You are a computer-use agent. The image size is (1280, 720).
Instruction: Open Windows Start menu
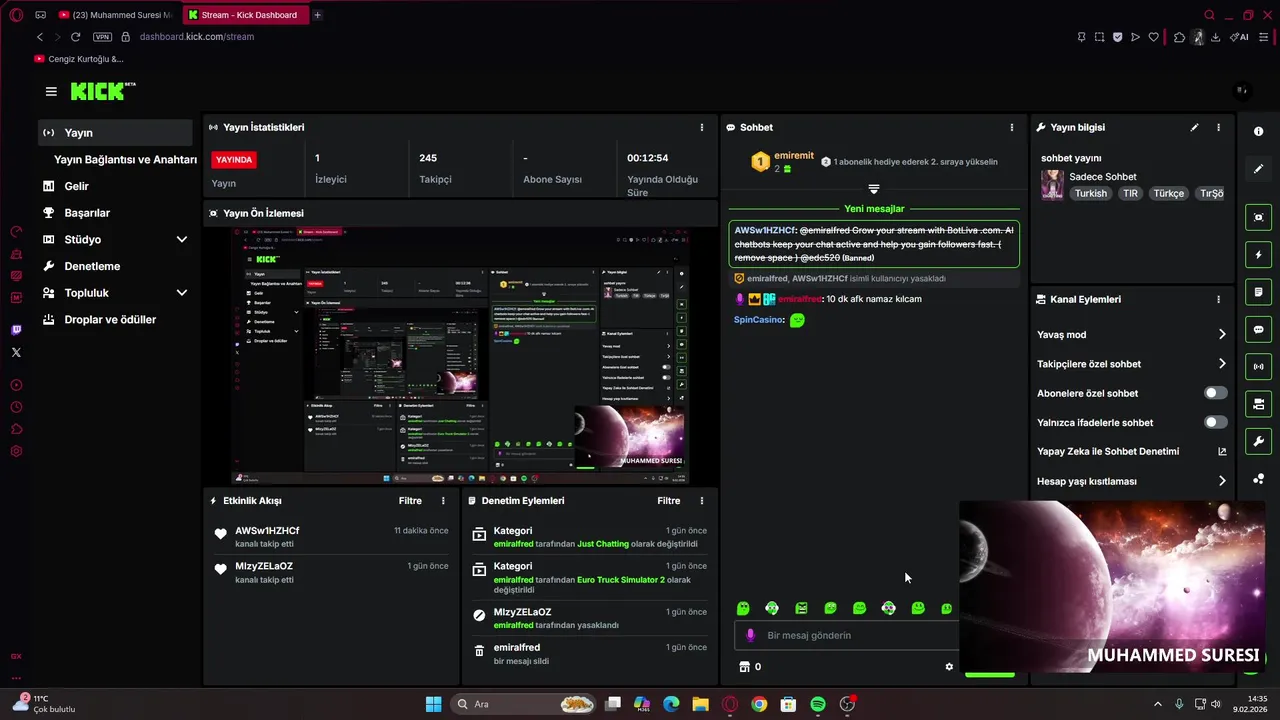[x=433, y=704]
